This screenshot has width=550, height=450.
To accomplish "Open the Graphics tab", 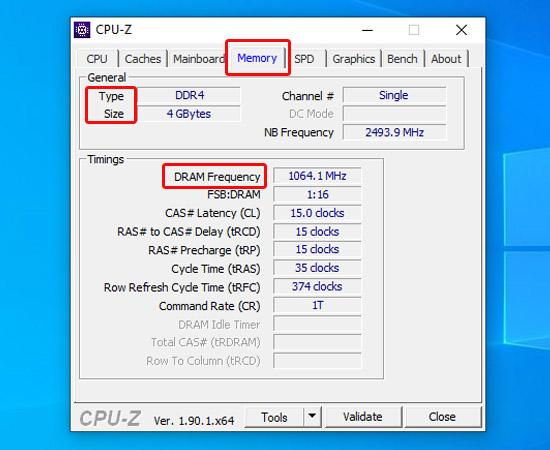I will point(354,59).
